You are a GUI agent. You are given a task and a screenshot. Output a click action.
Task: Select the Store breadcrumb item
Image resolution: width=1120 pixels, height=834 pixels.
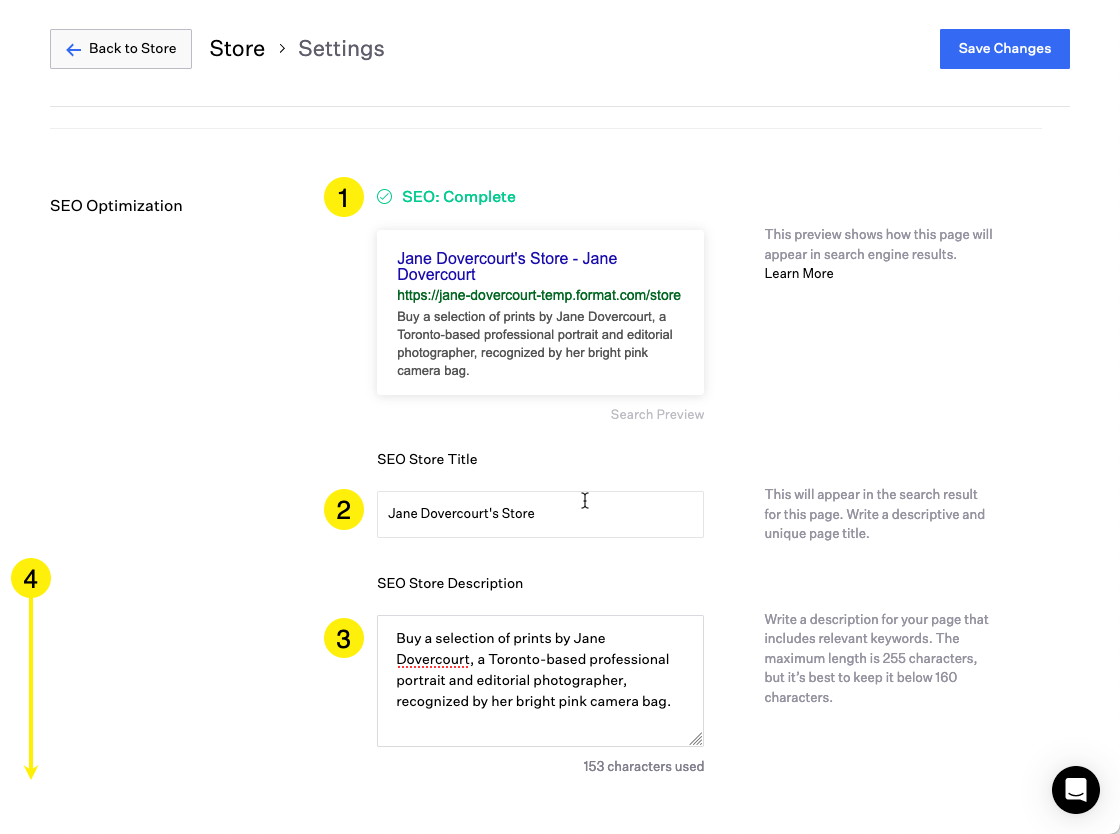point(237,48)
